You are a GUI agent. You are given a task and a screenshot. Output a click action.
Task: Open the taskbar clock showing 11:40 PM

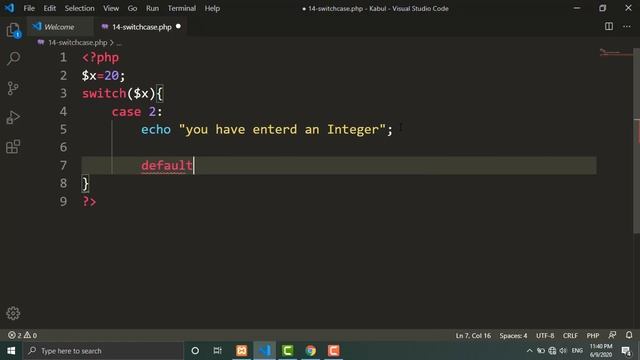click(601, 351)
